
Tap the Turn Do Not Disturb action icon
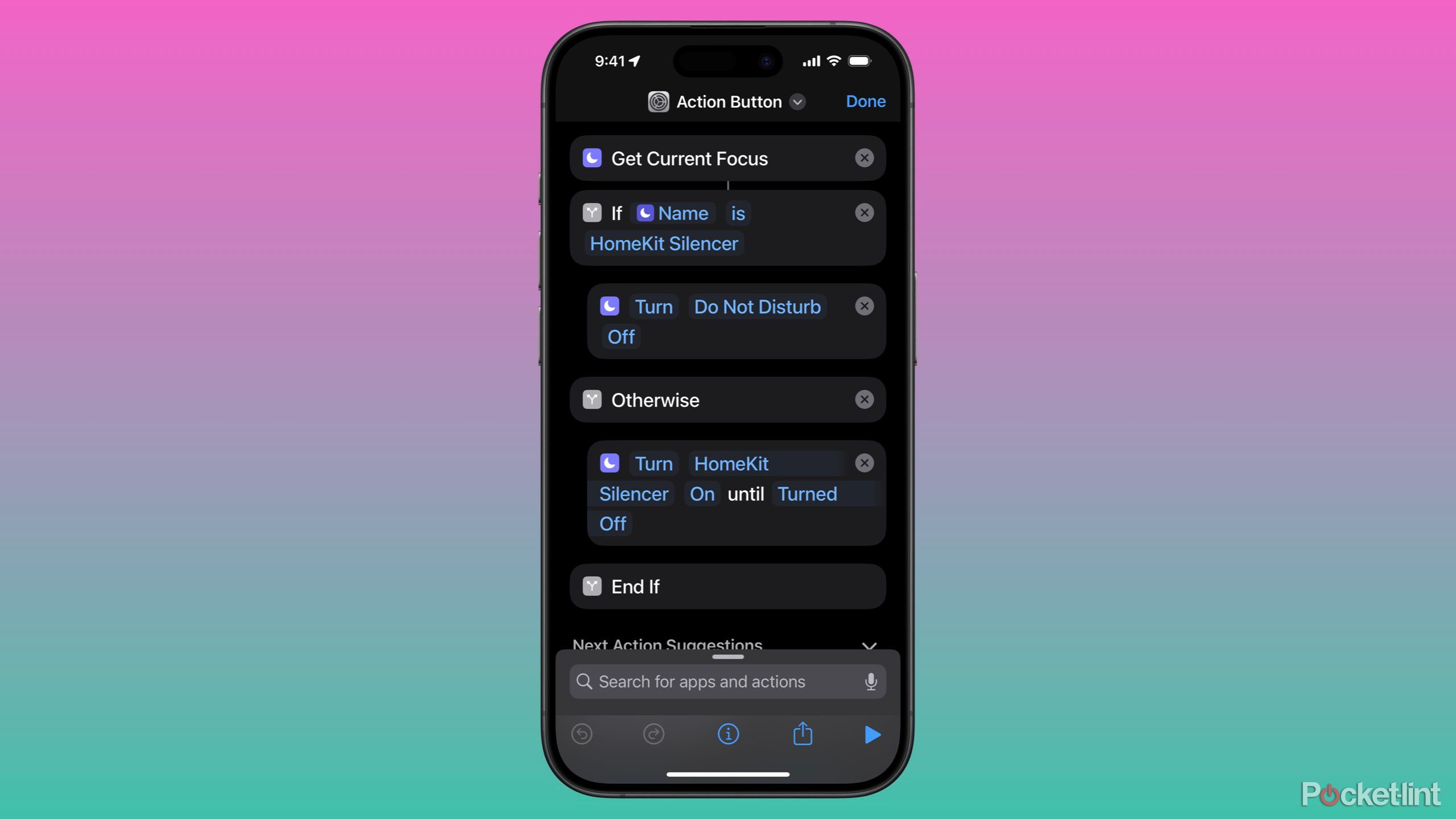612,307
